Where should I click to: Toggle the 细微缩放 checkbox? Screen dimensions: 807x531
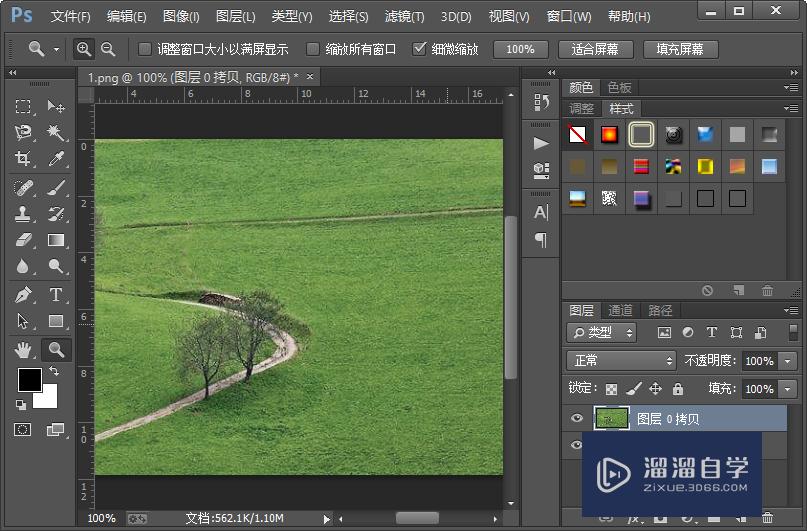[x=419, y=49]
